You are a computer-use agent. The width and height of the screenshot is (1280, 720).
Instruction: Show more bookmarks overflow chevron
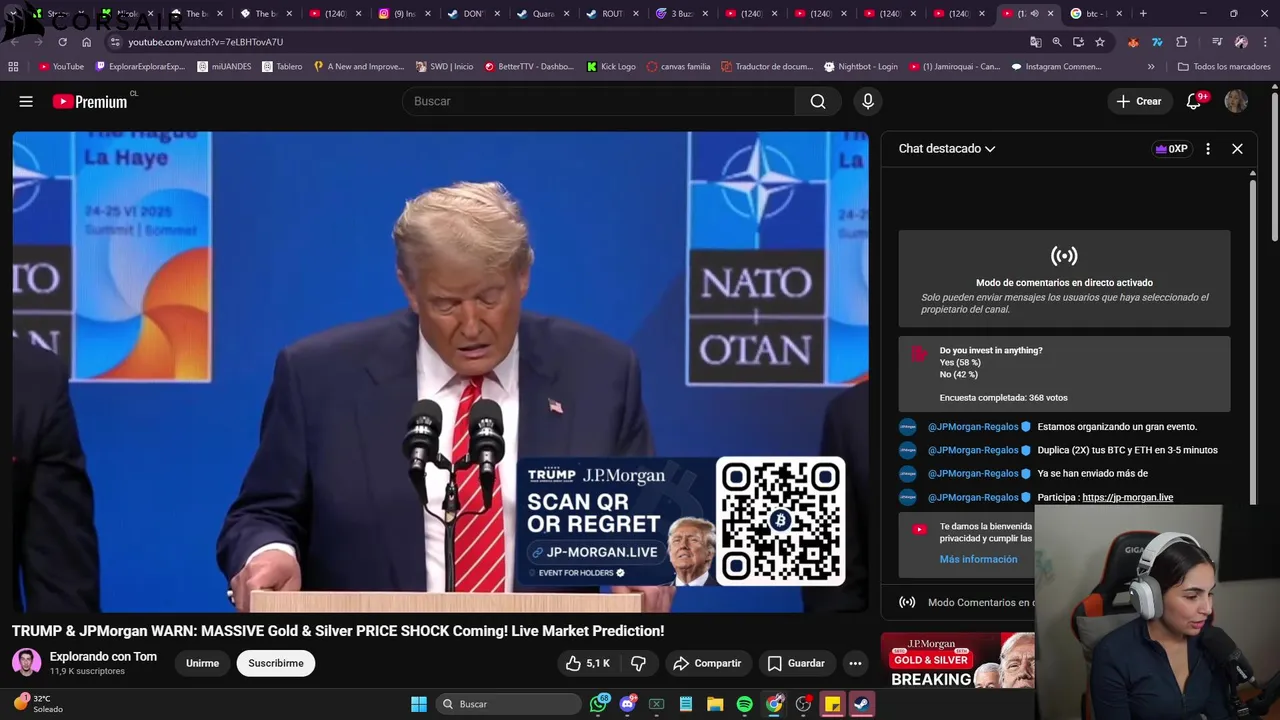(x=1151, y=67)
